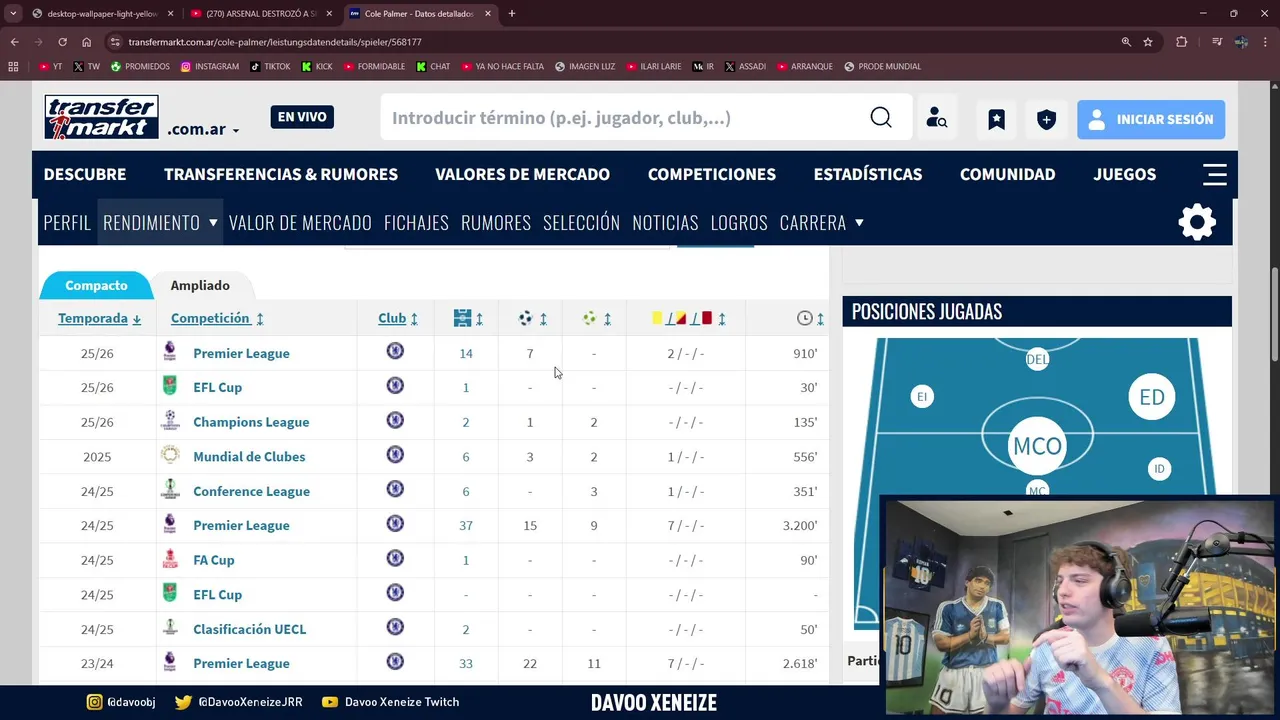Screen dimensions: 1280x720
Task: Open the RUMORES section
Action: click(x=496, y=222)
